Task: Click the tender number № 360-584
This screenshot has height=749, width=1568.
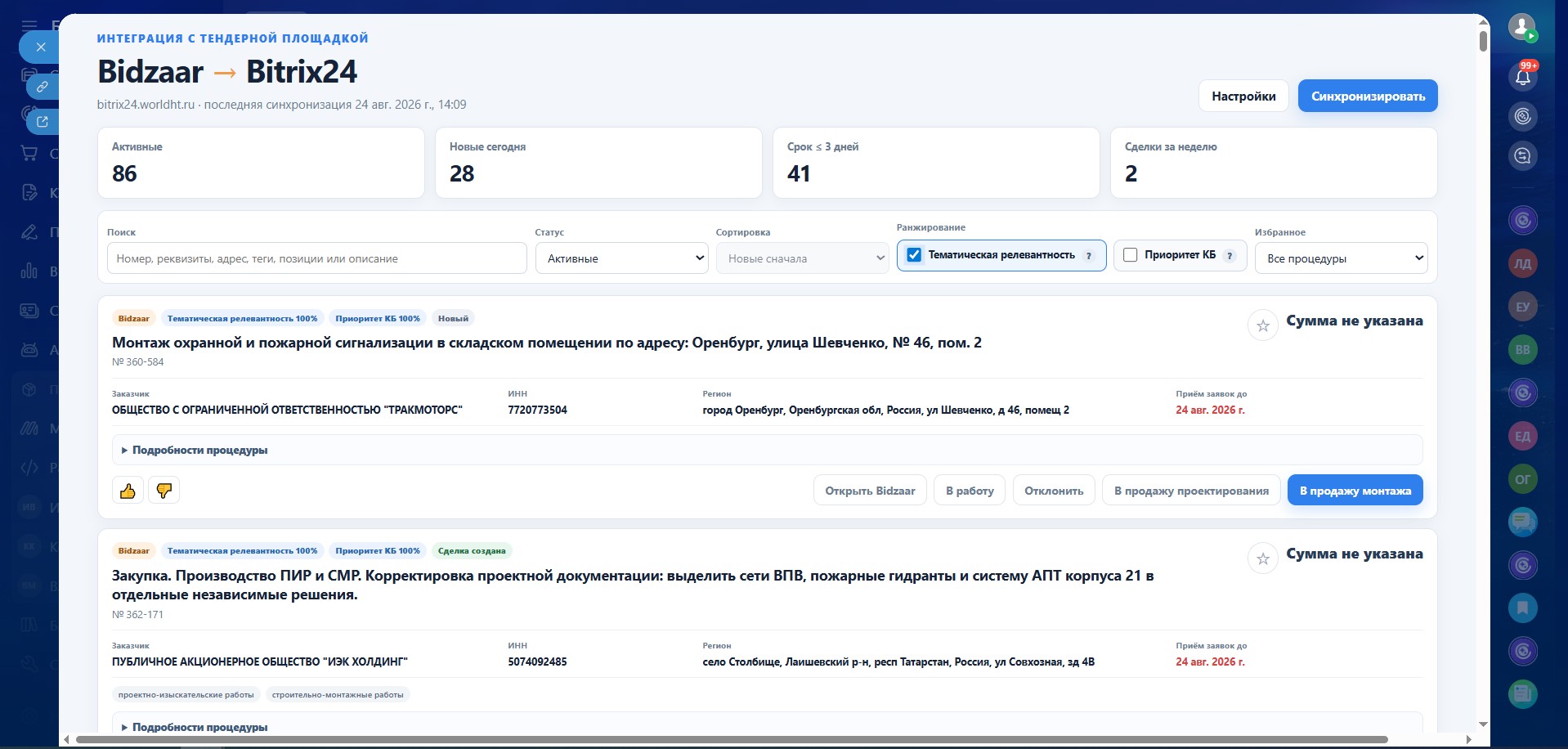Action: point(137,362)
